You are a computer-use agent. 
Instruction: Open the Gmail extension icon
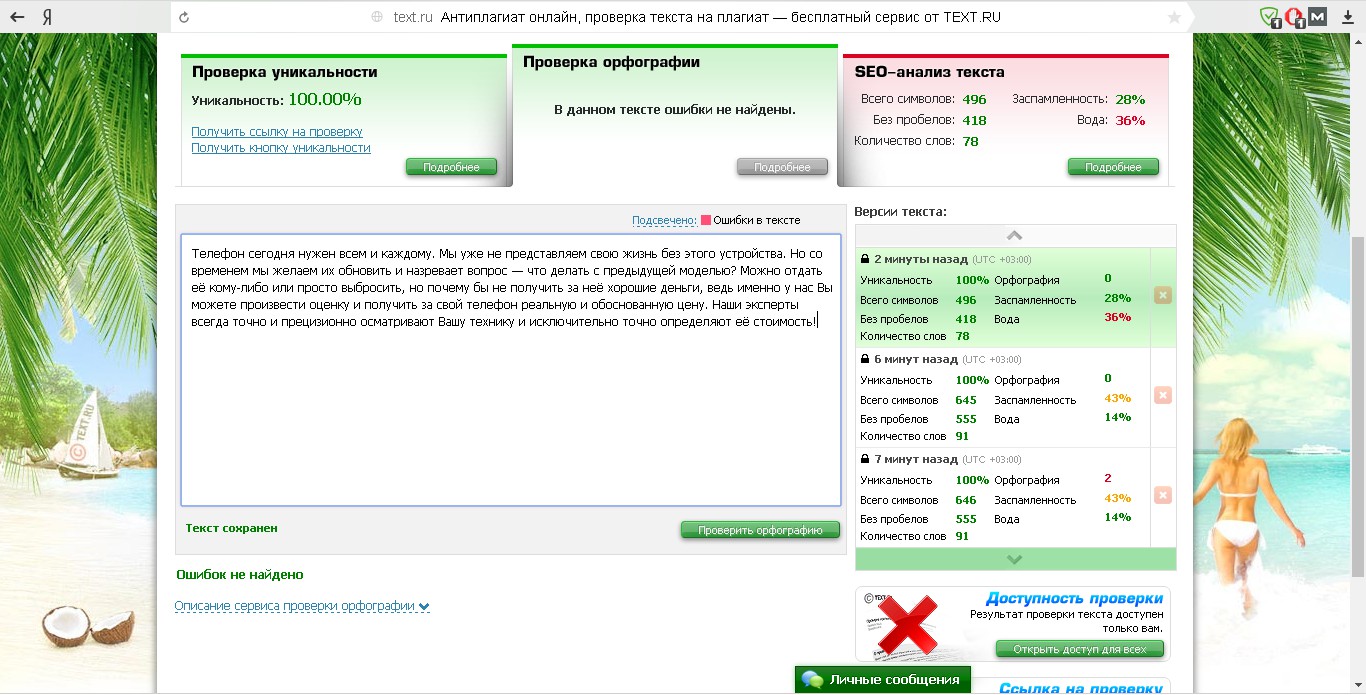(1318, 17)
